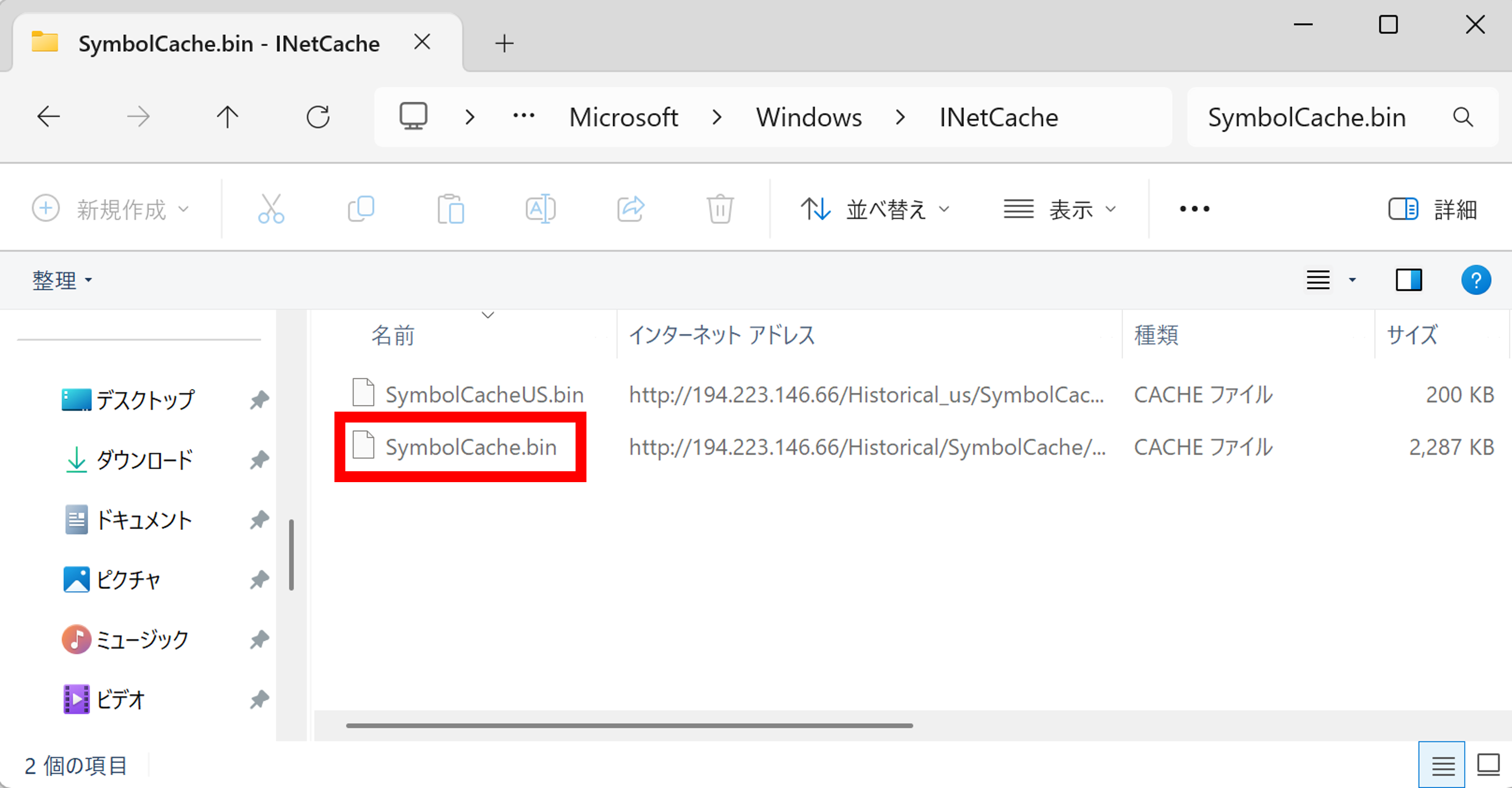This screenshot has width=1512, height=788.
Task: Toggle the preview pane button near help icon
Action: (1410, 280)
